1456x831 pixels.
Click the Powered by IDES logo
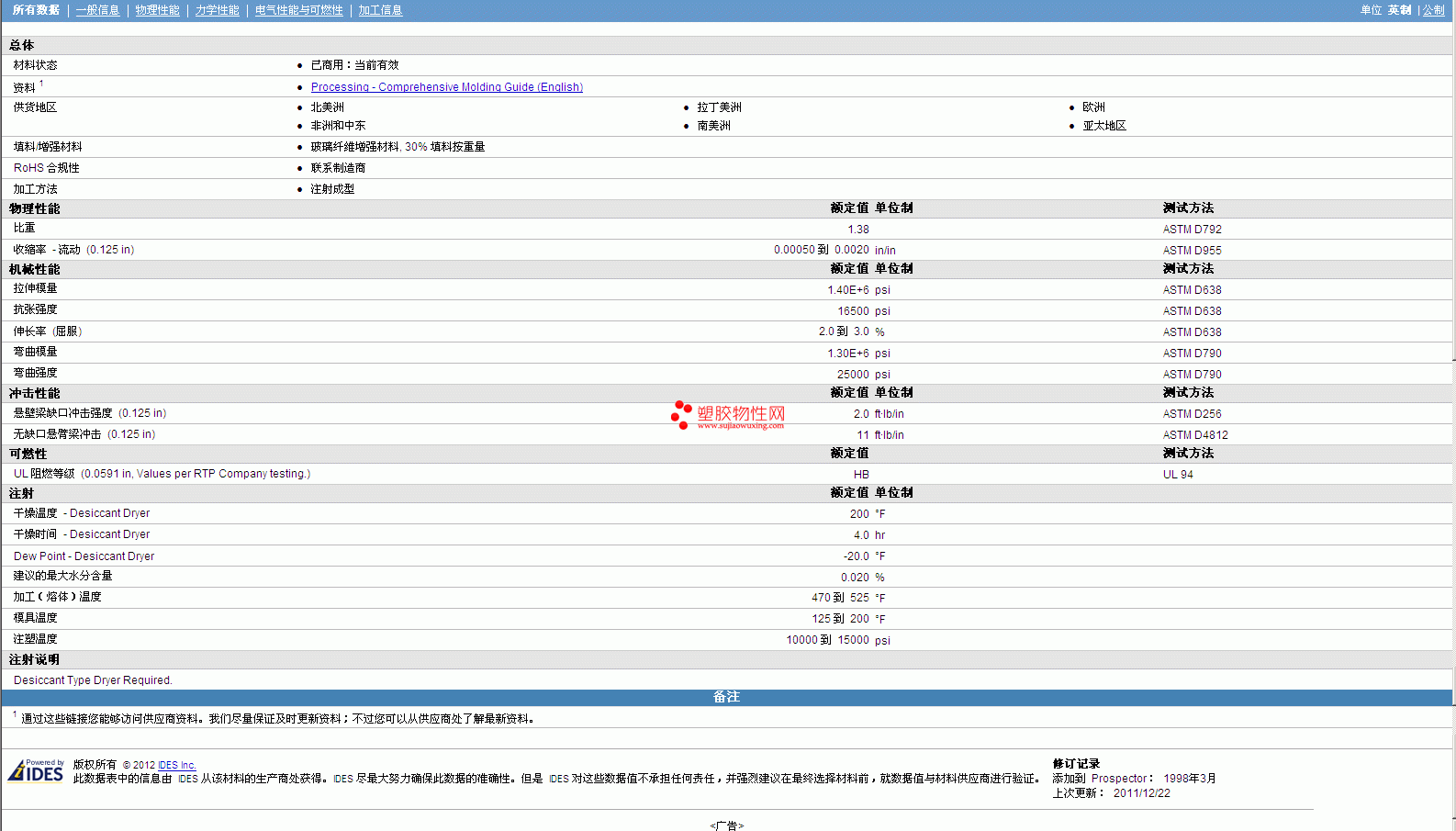[x=36, y=770]
